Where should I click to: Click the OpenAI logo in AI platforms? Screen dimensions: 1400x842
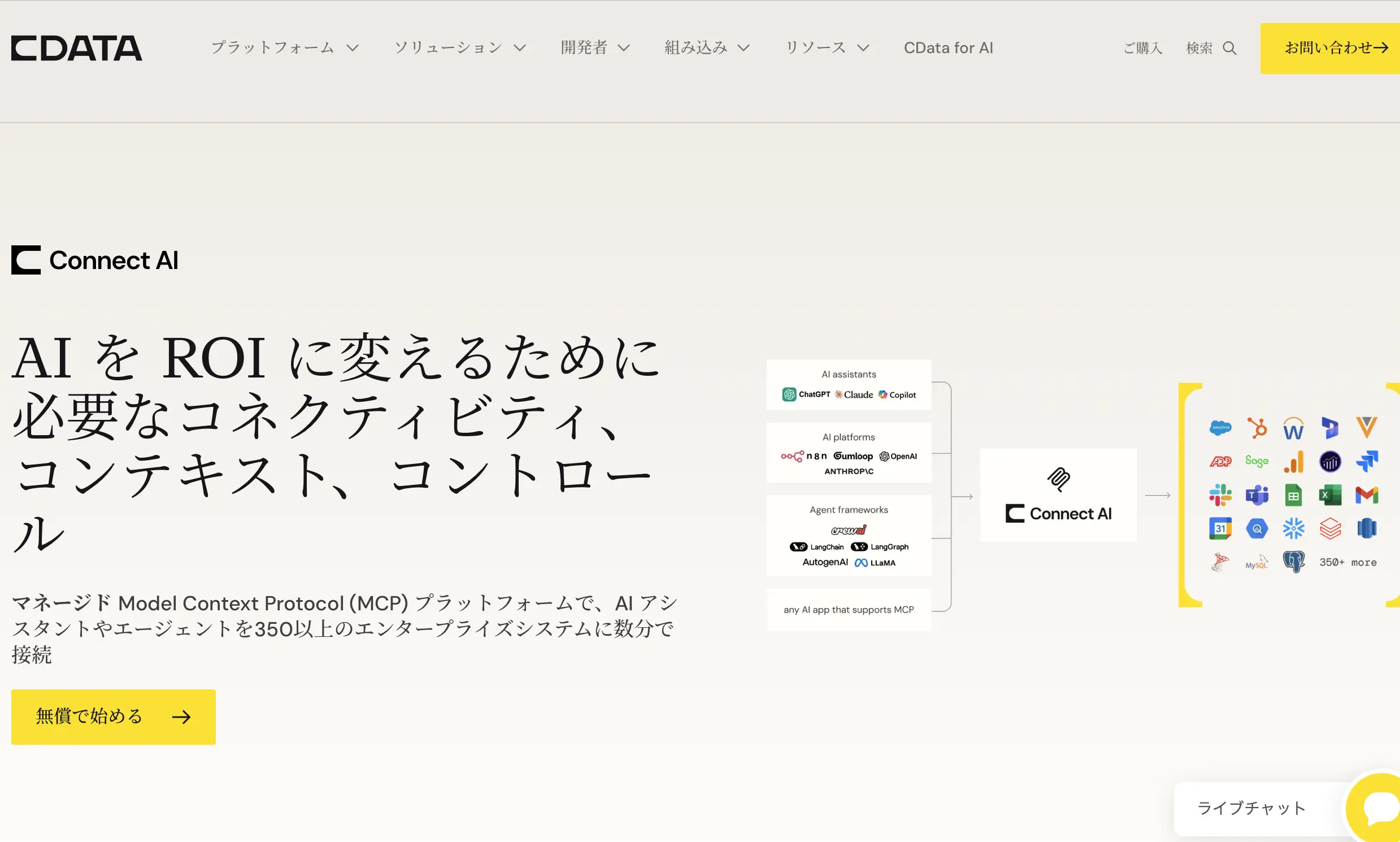pos(898,456)
